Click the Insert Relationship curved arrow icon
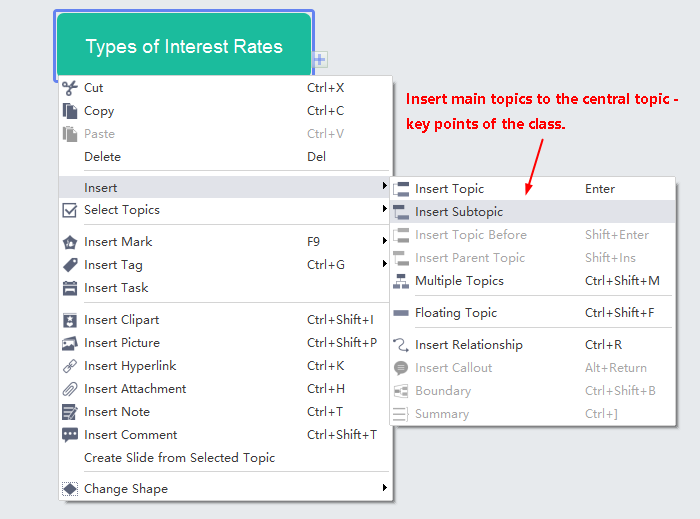 (401, 345)
